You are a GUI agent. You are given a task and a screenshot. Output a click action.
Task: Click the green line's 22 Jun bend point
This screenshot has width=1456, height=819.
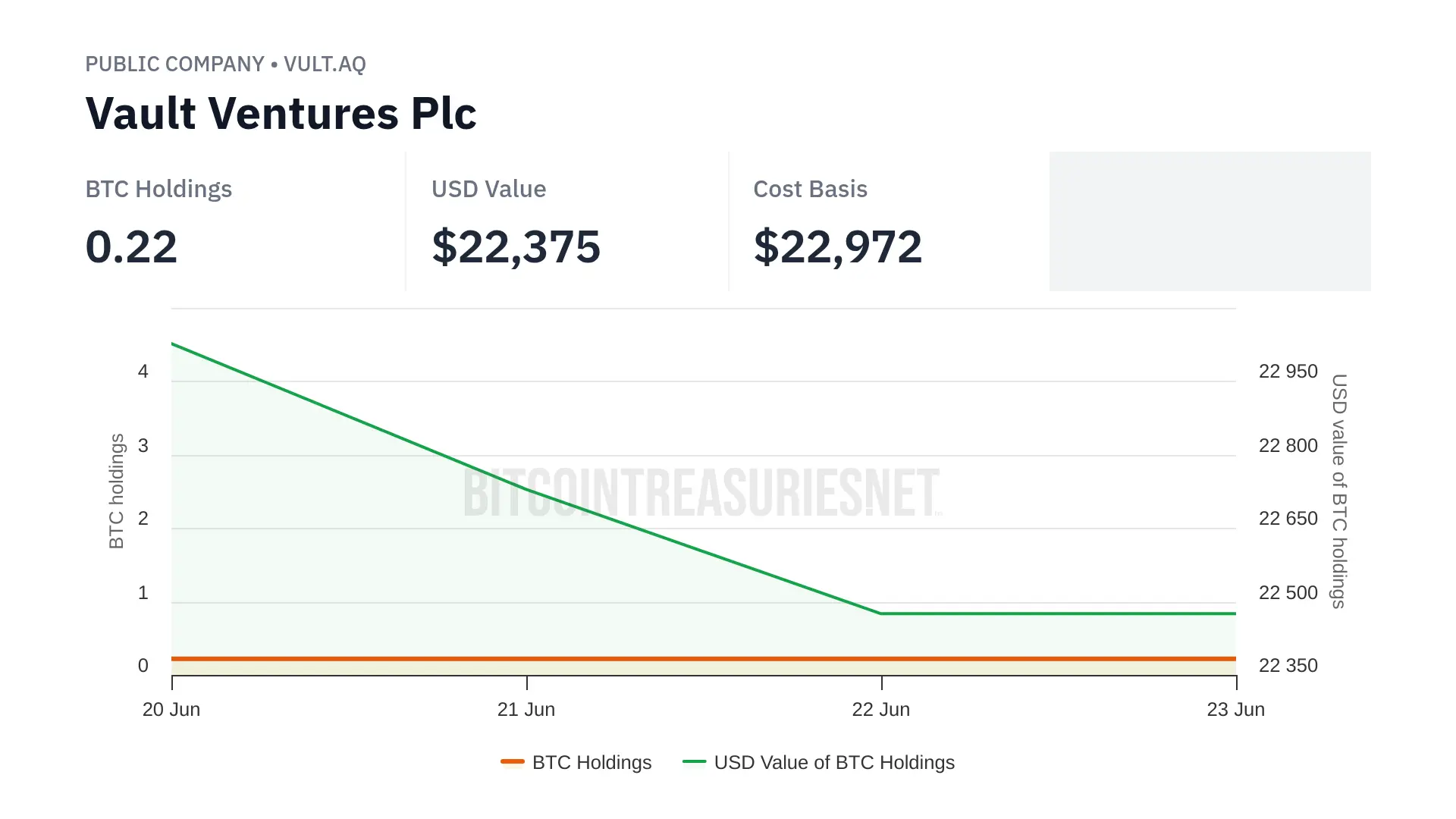(881, 613)
